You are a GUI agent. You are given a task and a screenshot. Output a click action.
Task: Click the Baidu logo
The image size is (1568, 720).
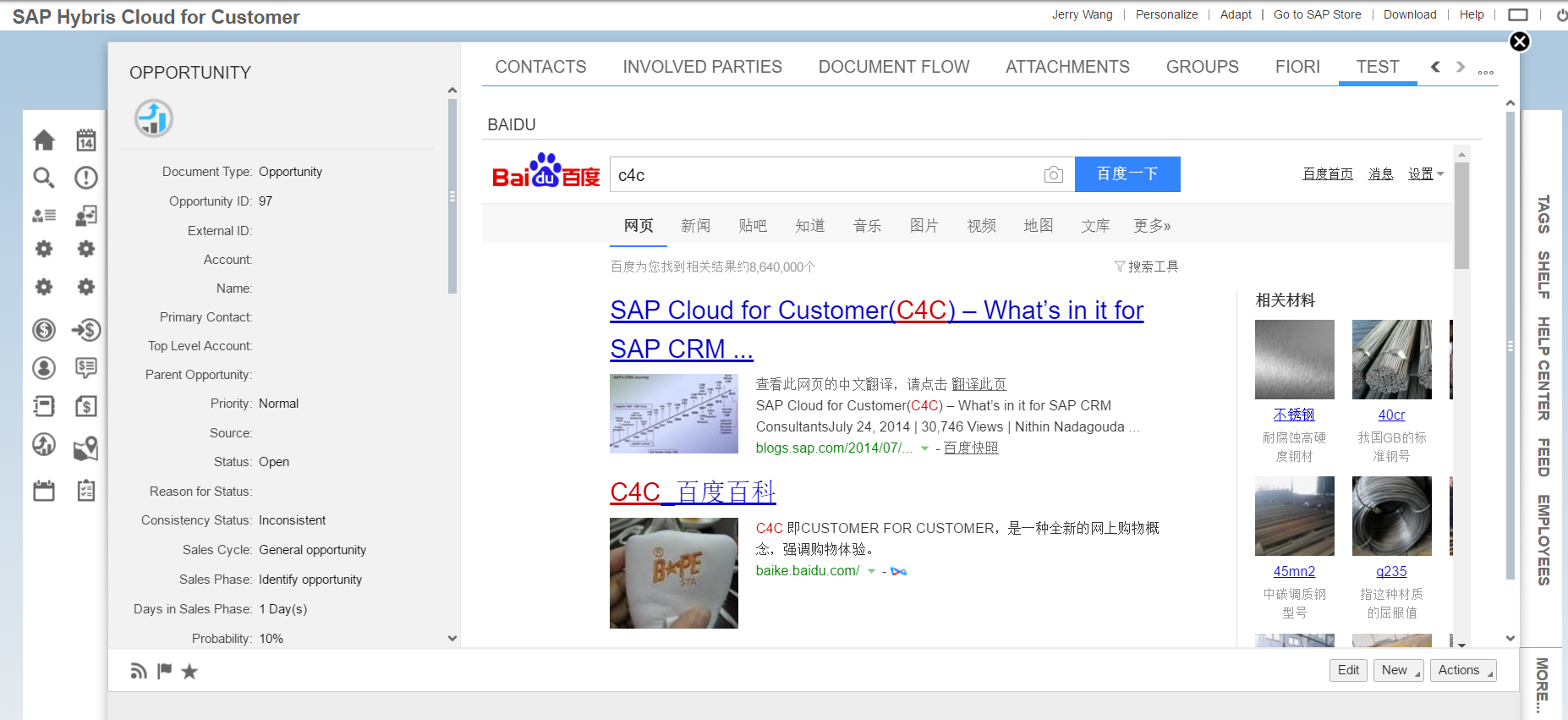(546, 171)
